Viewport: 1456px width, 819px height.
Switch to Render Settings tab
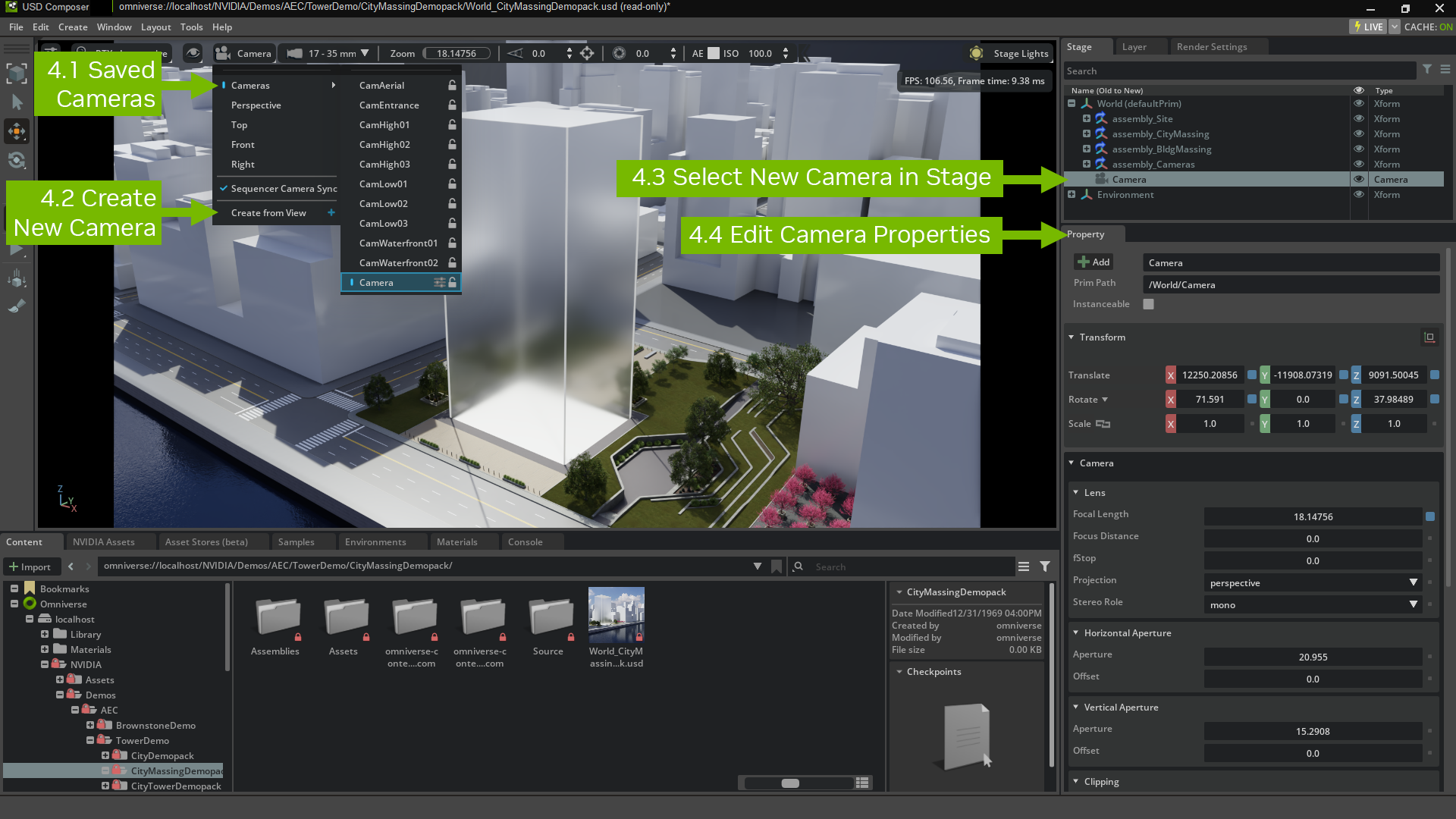(x=1212, y=46)
